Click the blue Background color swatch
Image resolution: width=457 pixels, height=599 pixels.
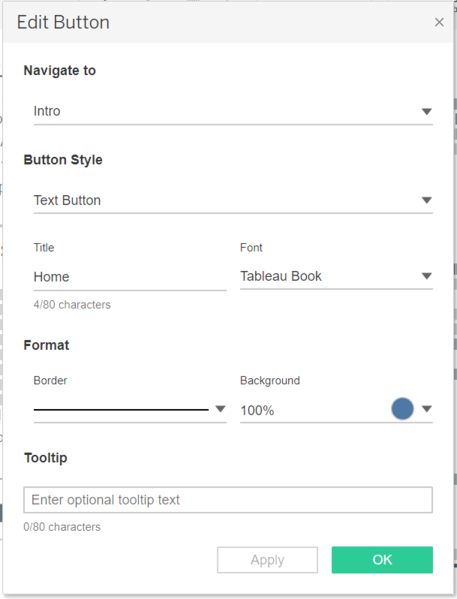click(x=402, y=409)
